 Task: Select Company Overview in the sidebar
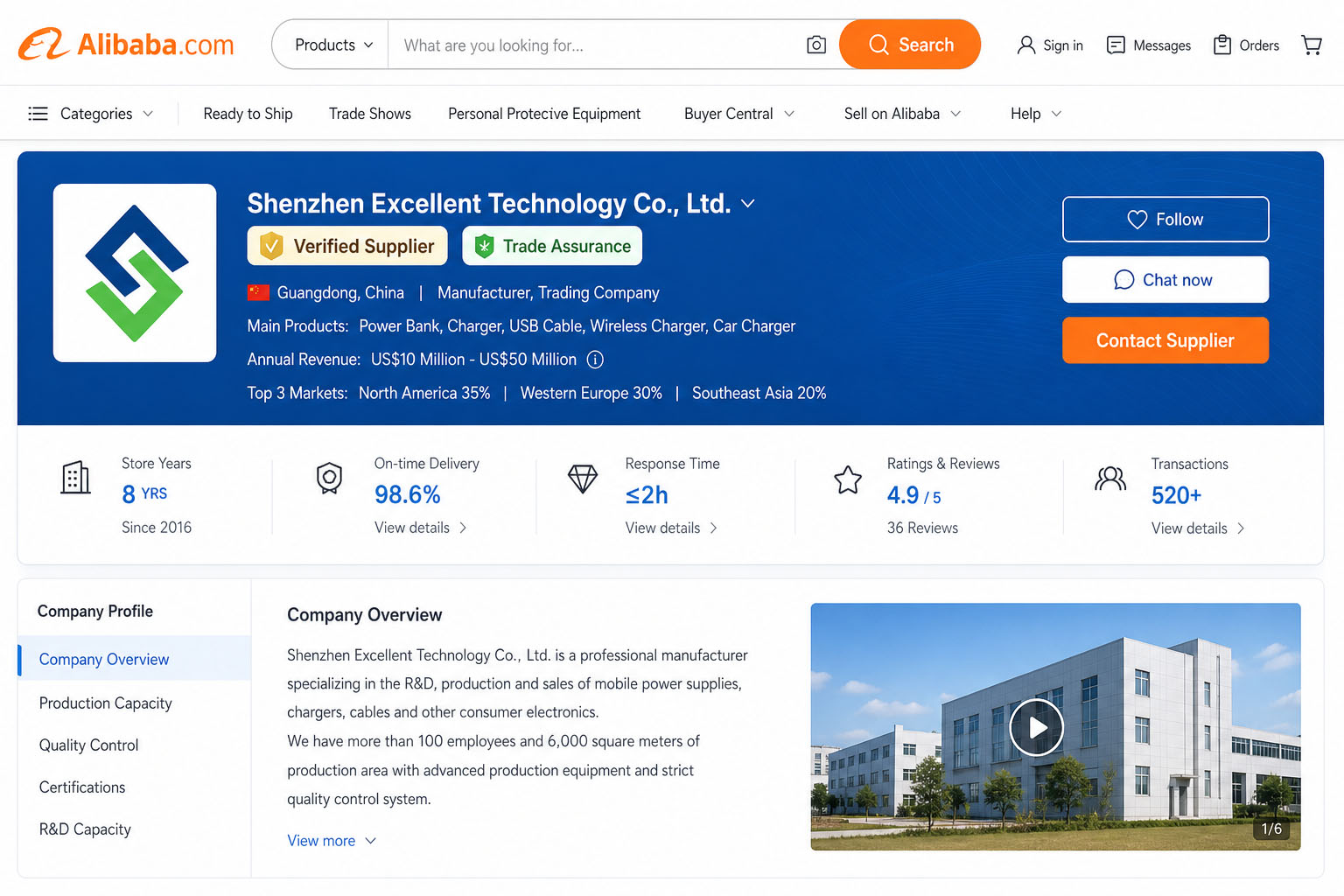point(134,659)
